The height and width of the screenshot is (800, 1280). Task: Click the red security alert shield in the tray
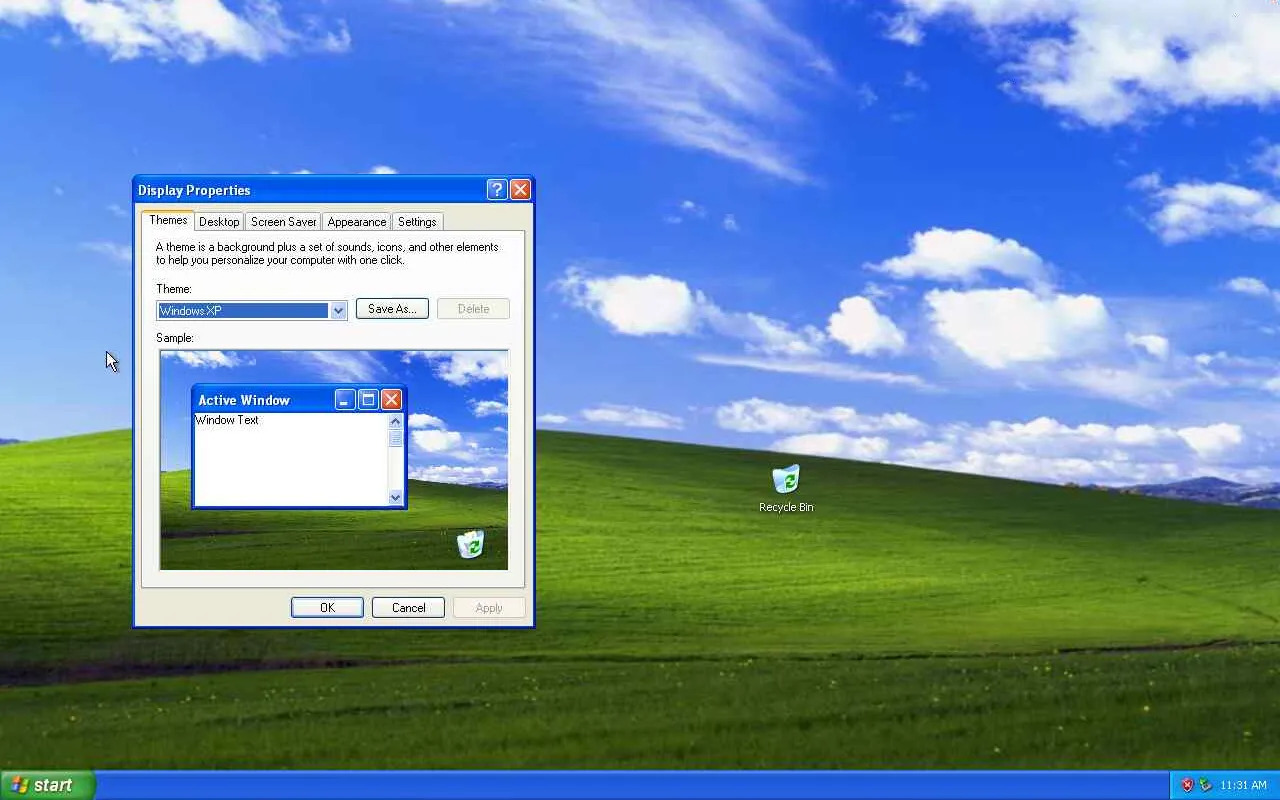[x=1188, y=785]
